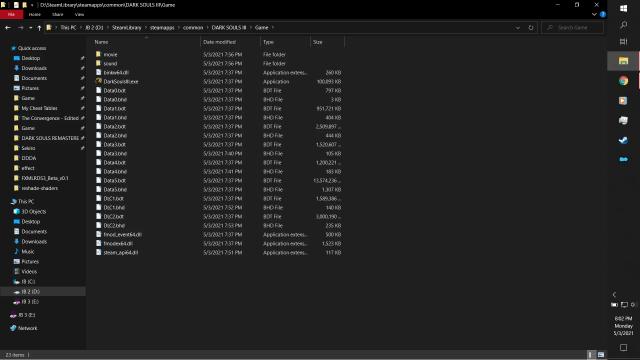
Task: Switch to Details view layout
Action: click(591, 355)
